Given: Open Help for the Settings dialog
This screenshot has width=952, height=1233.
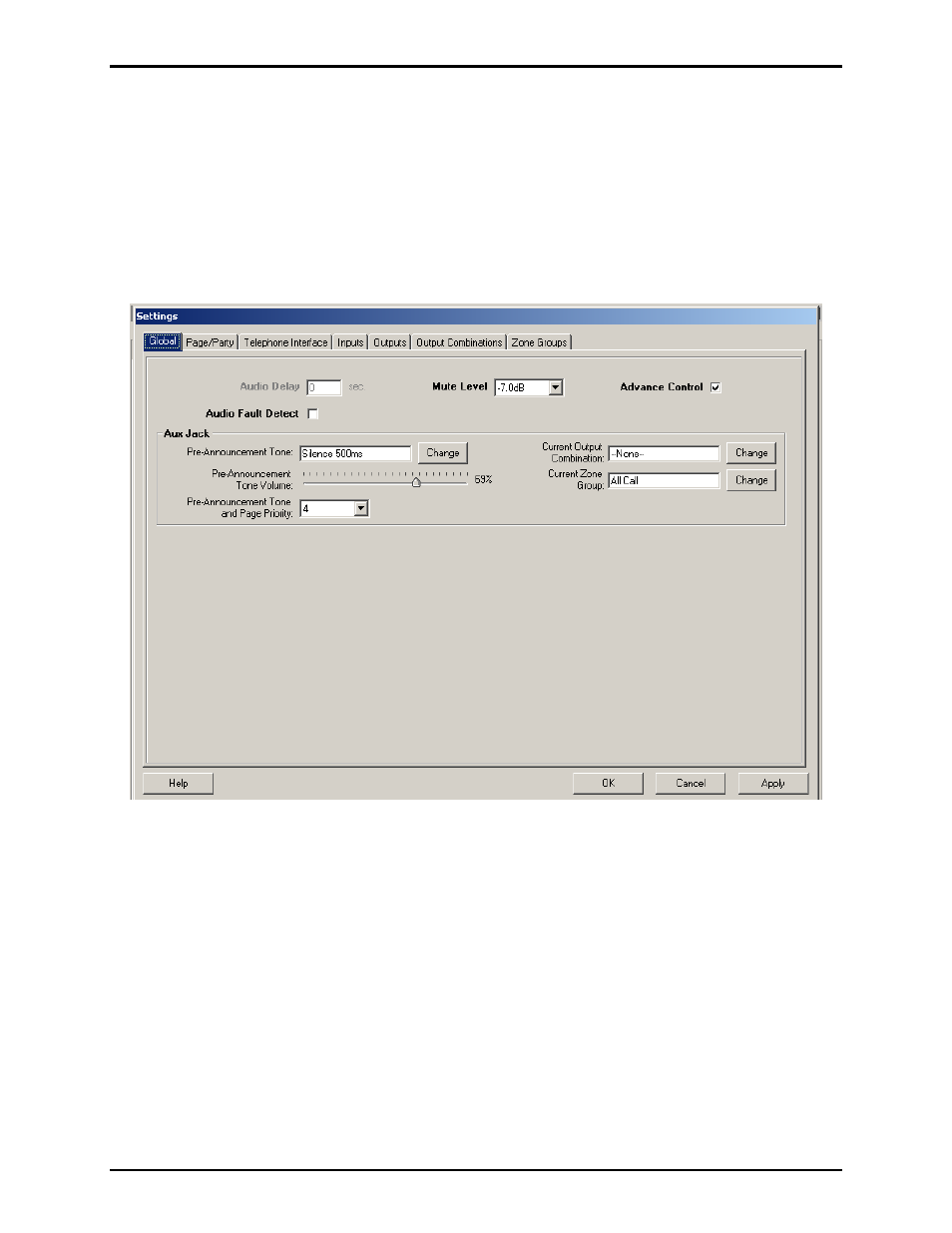Looking at the screenshot, I should coord(178,784).
